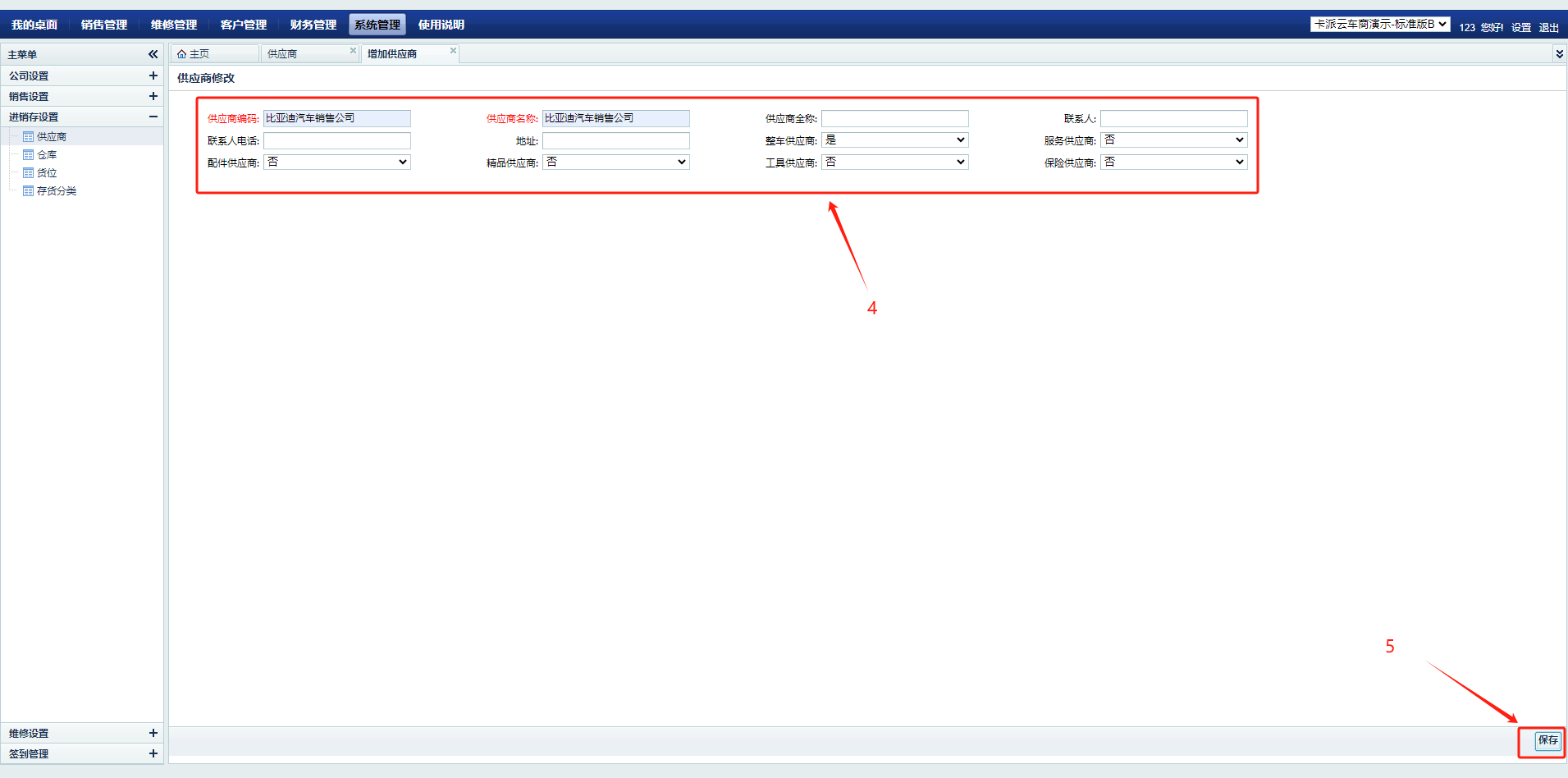1568x778 pixels.
Task: Expand the 维修设置 section
Action: [x=153, y=733]
